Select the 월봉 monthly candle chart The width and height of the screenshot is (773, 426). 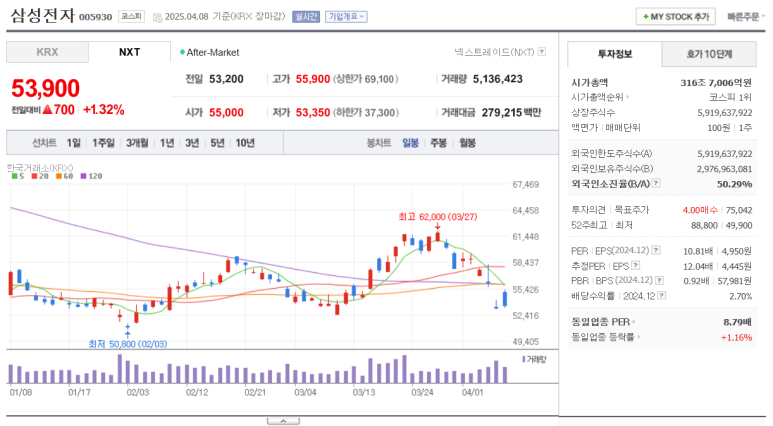[467, 143]
